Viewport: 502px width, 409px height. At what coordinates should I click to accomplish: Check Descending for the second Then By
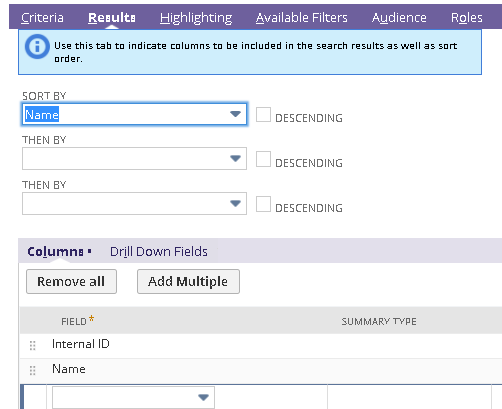263,204
